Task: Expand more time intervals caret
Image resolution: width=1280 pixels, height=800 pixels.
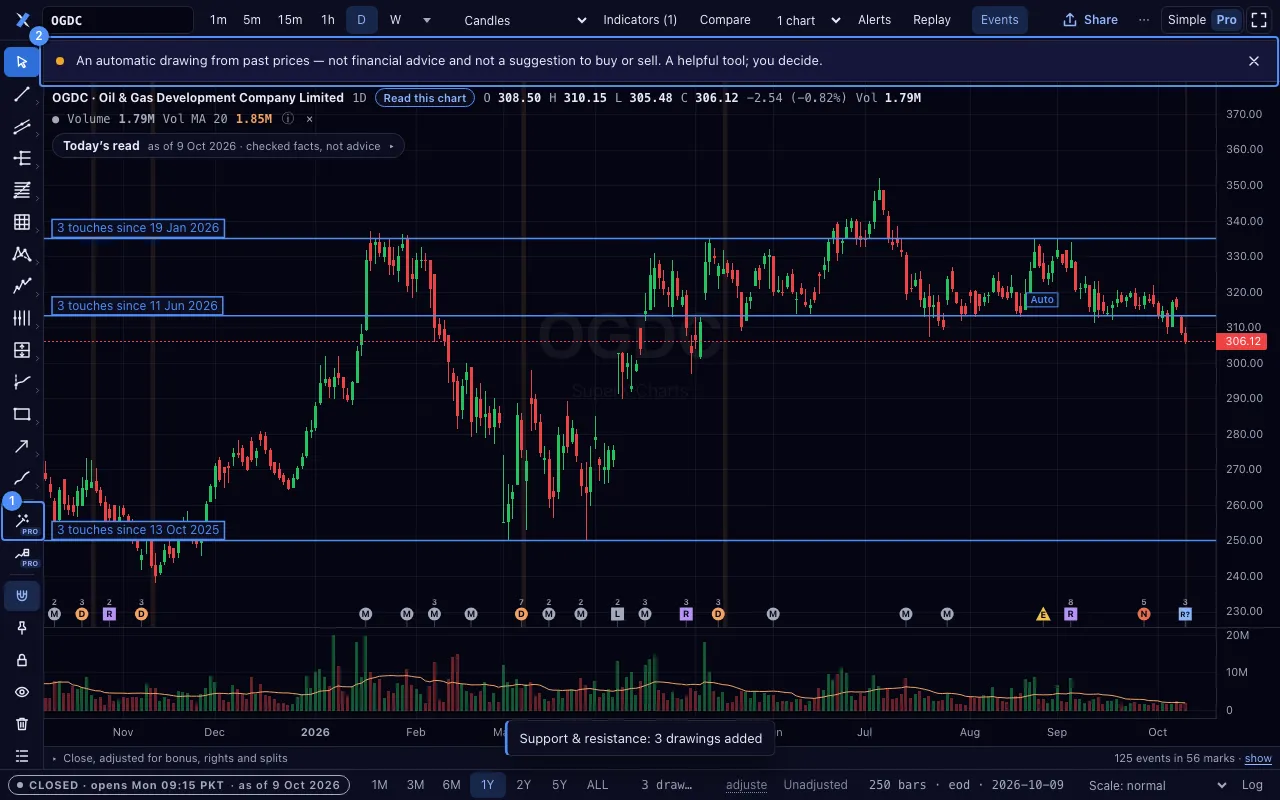Action: 427,20
